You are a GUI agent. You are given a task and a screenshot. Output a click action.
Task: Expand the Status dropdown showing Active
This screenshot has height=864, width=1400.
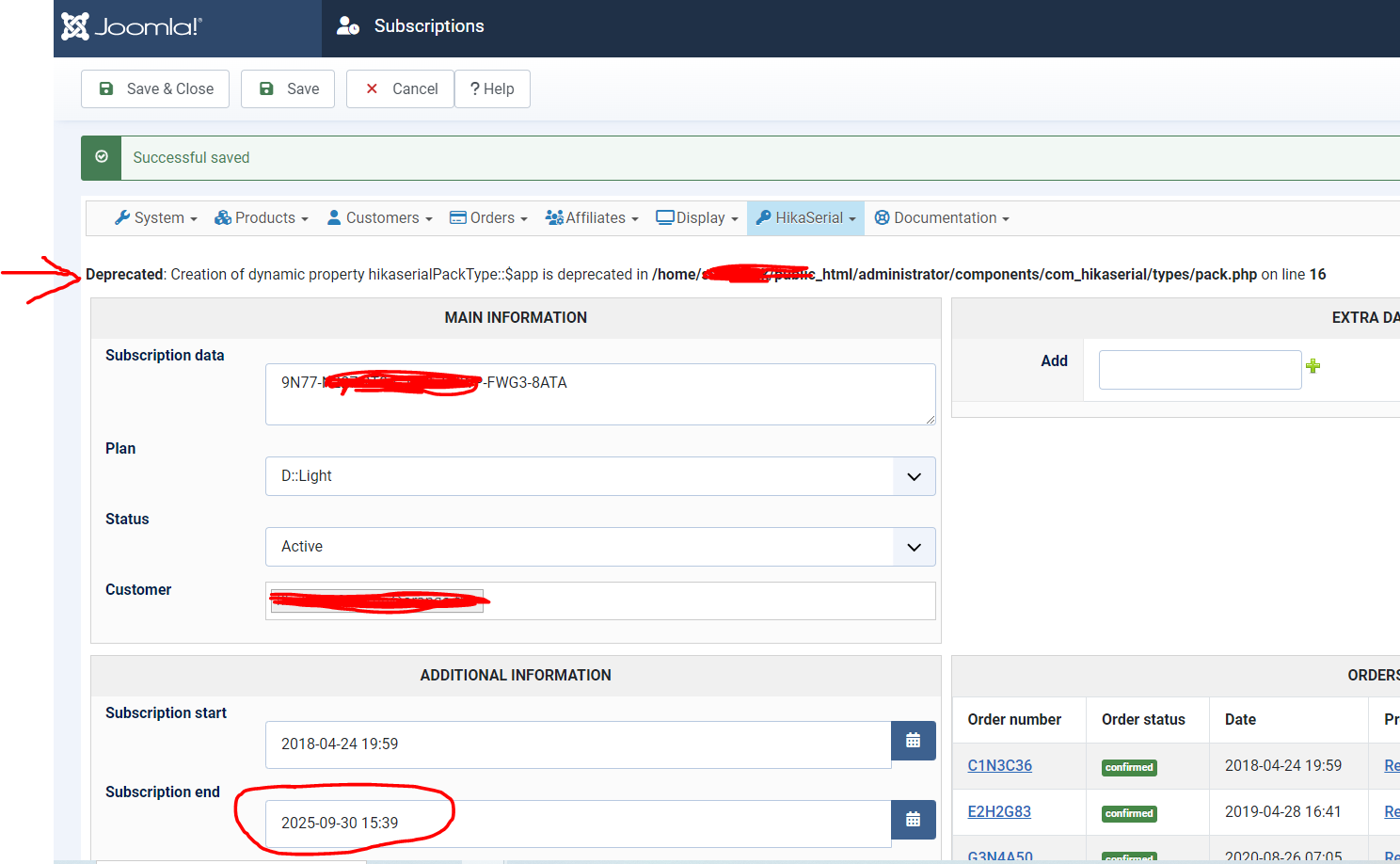click(x=600, y=547)
